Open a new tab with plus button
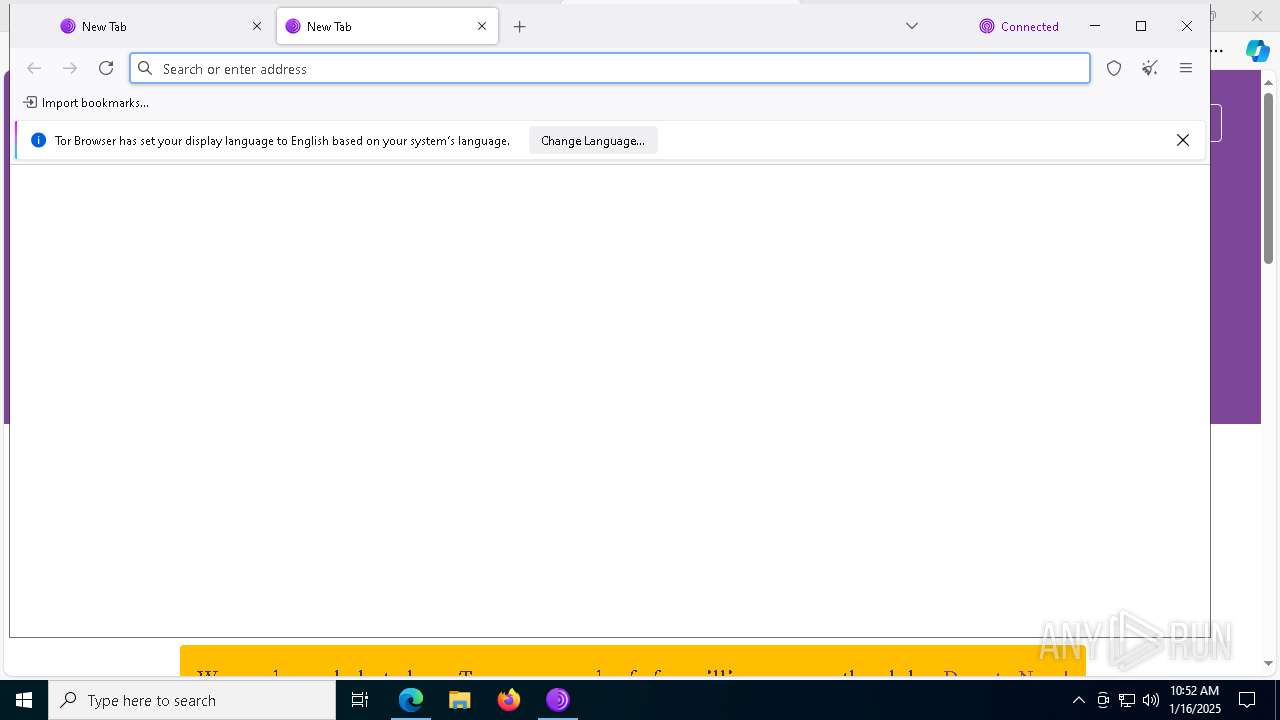This screenshot has height=720, width=1280. pos(519,27)
